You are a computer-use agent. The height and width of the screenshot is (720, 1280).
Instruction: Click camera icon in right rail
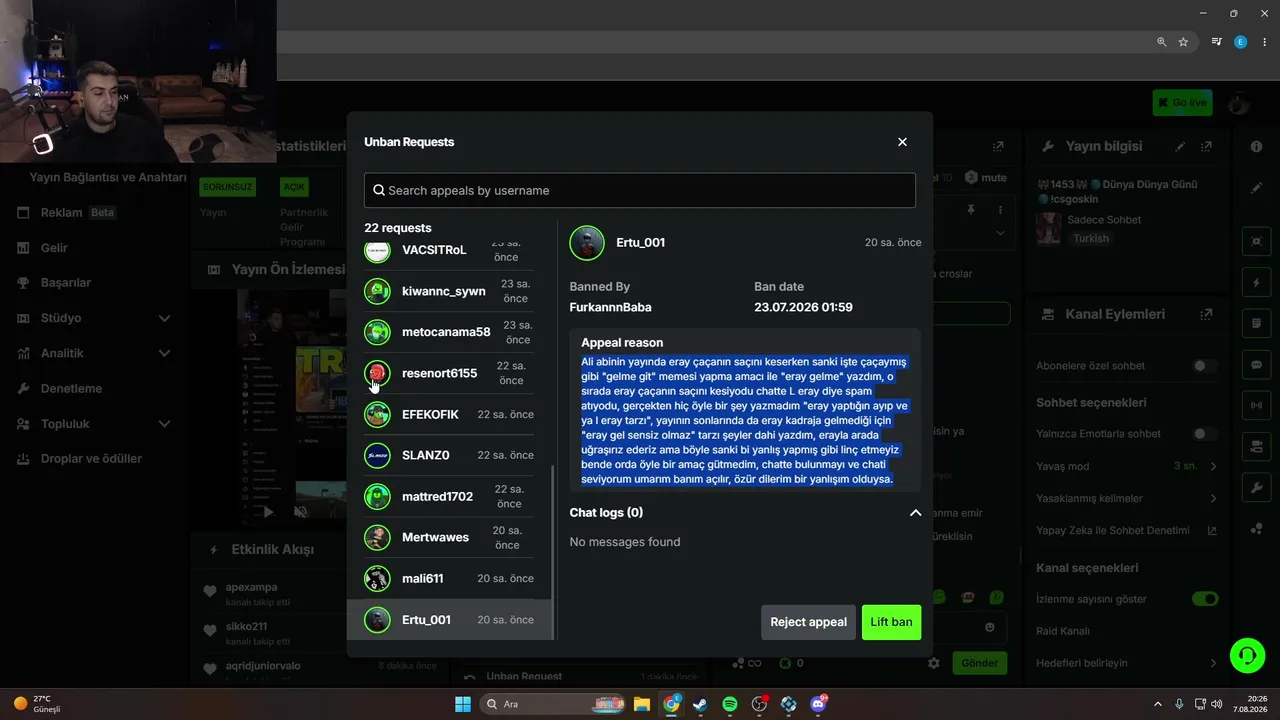click(x=1257, y=241)
